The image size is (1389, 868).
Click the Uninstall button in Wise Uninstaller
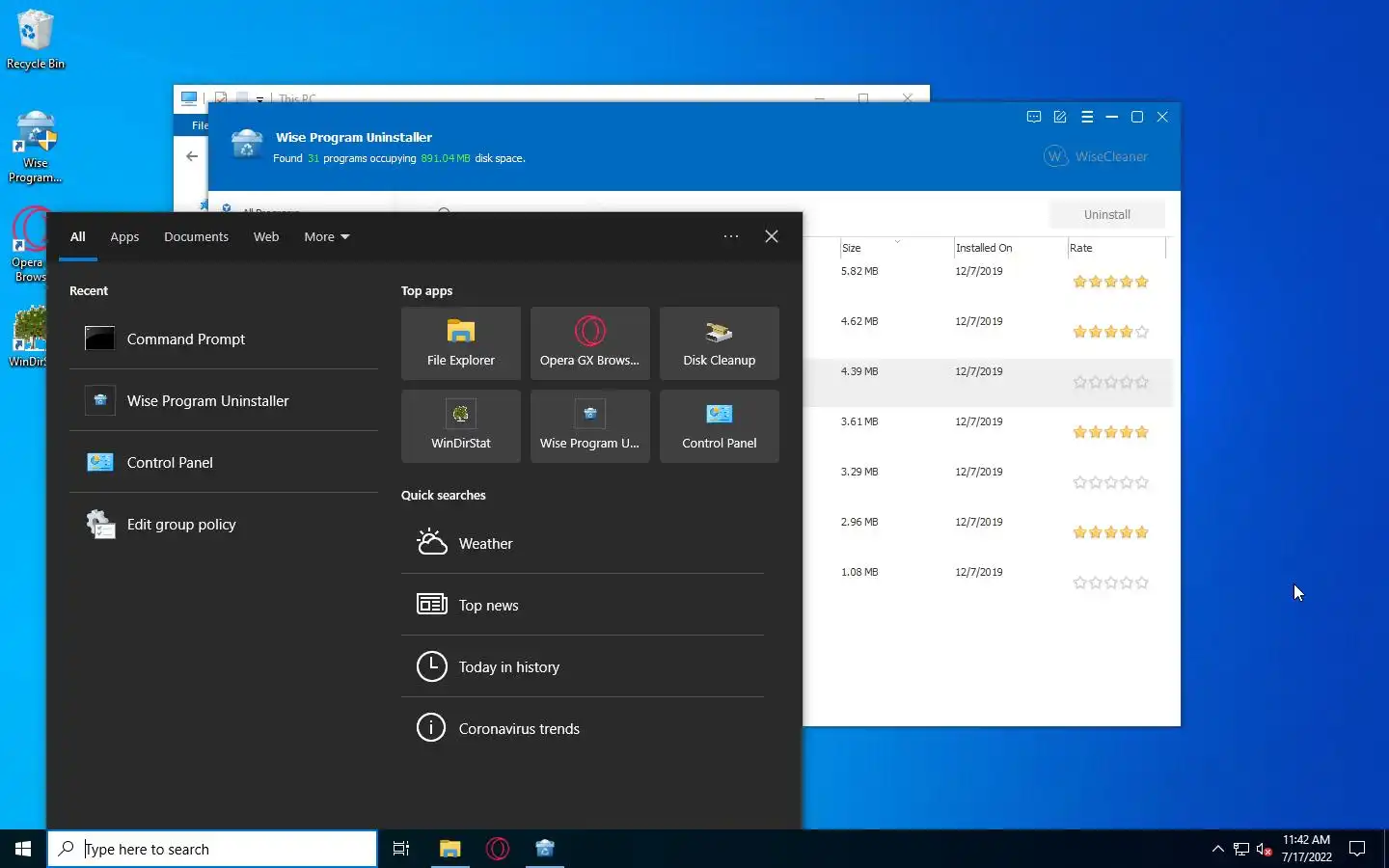(x=1106, y=214)
